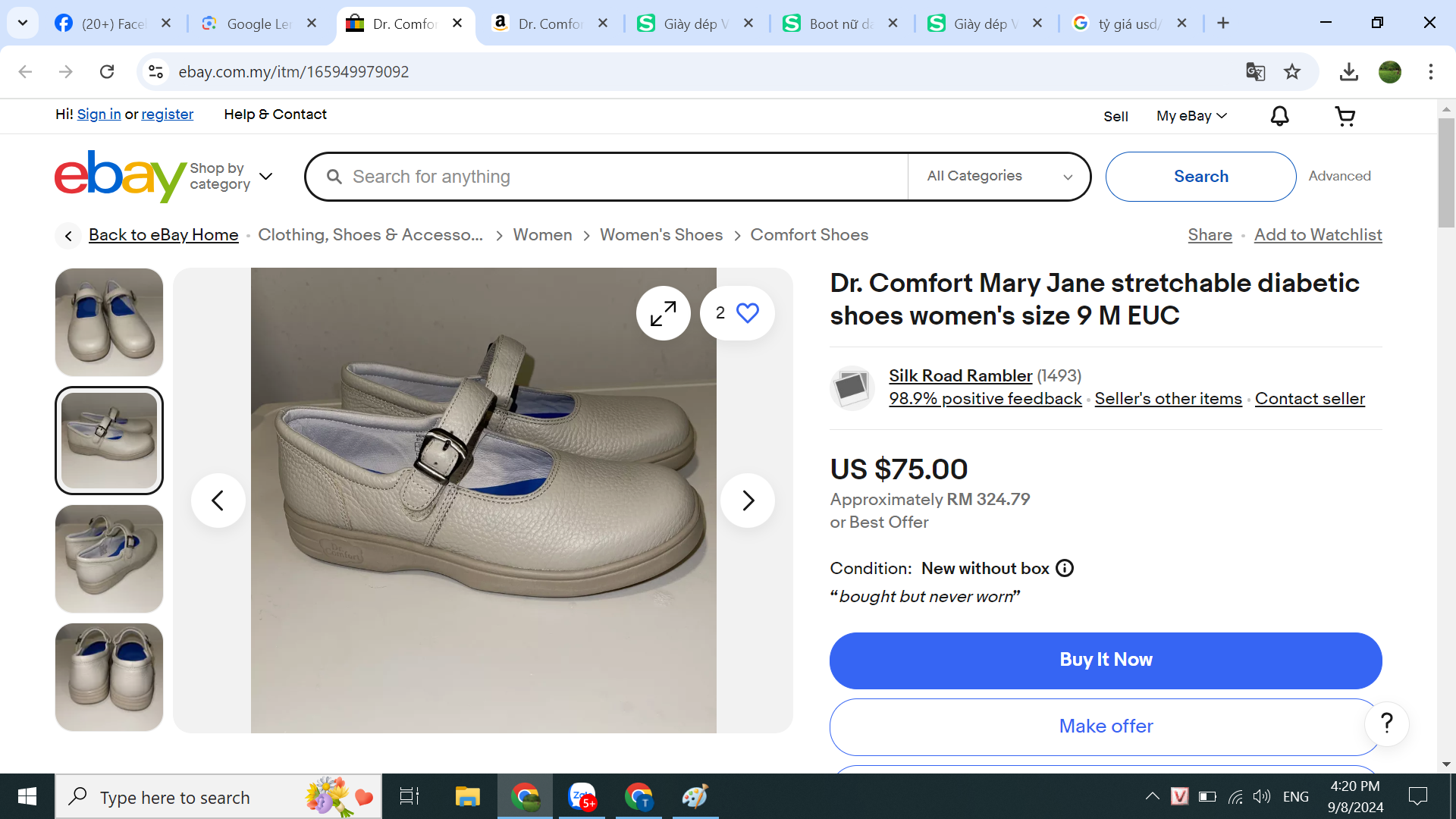Expand the product image to full view
Screen dimensions: 1456x819
tap(663, 313)
